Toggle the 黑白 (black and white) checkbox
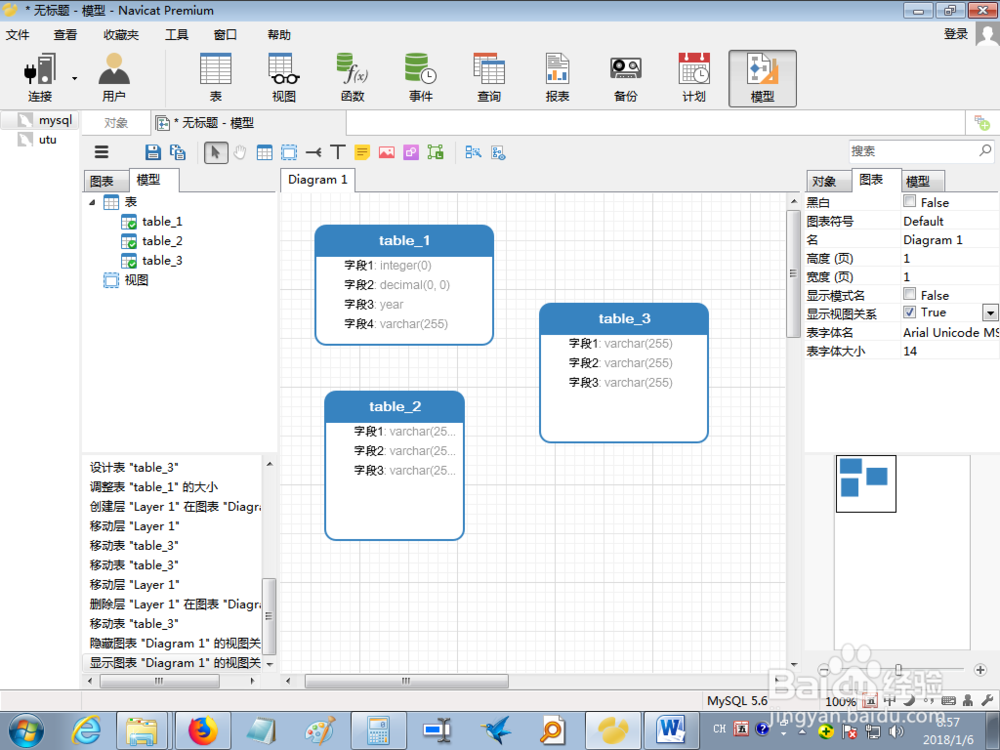 point(909,202)
